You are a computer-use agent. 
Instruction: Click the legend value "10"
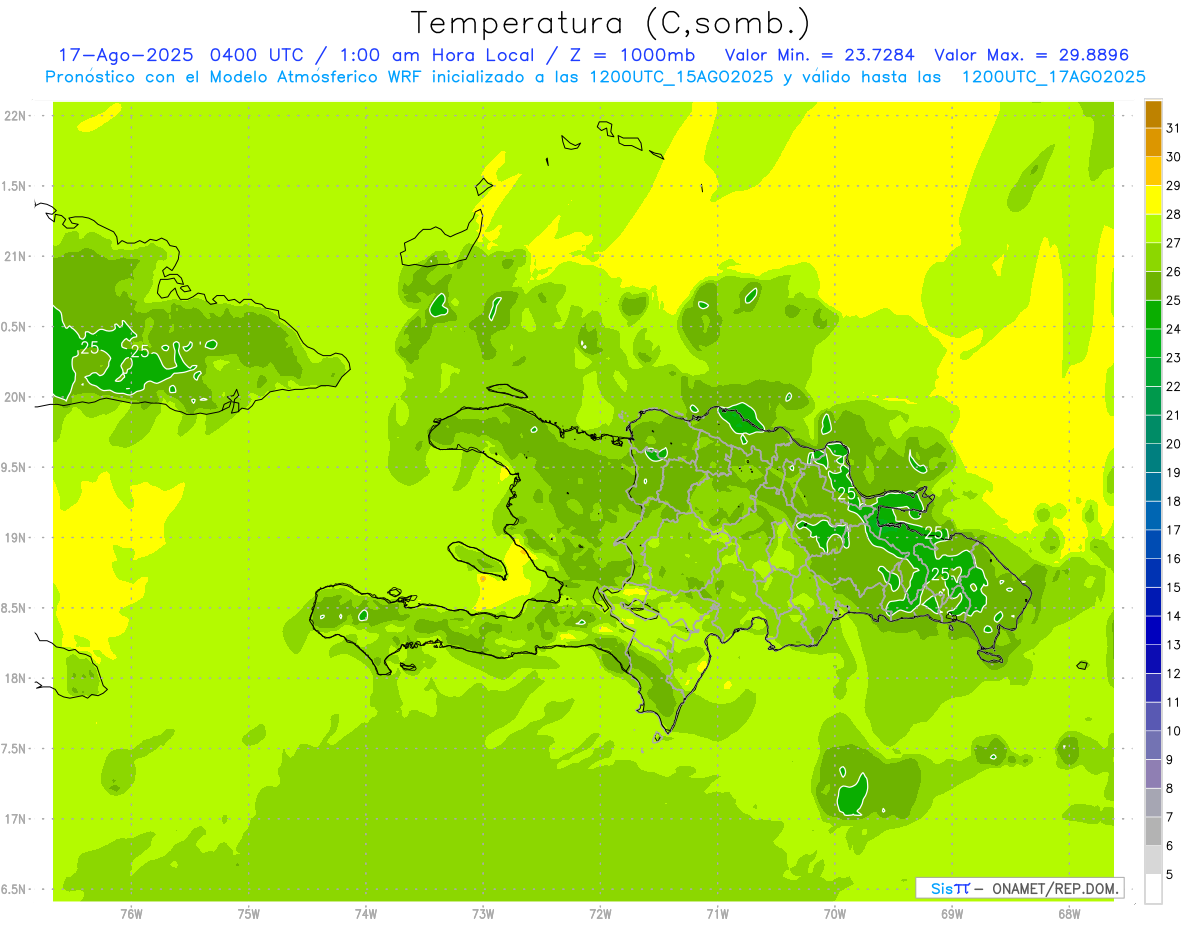coord(1174,731)
